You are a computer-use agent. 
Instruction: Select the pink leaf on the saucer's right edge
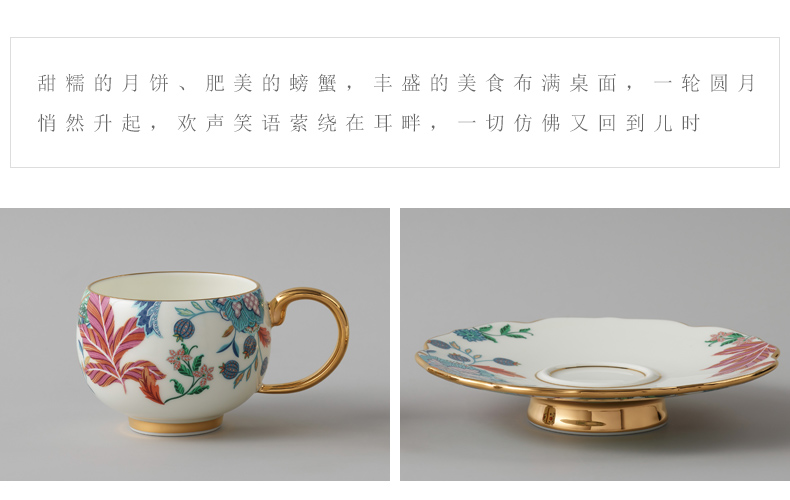pyautogui.click(x=742, y=355)
